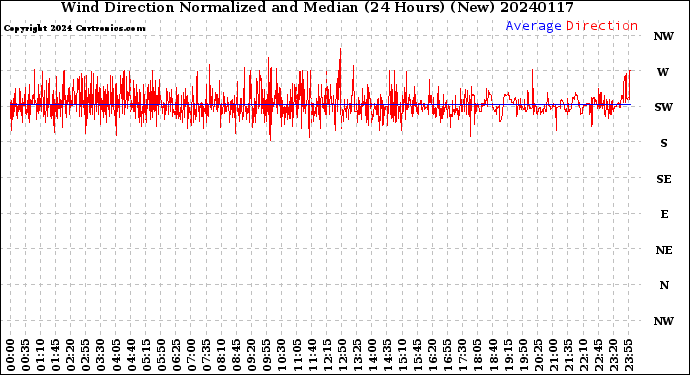
Task: Click the 16:55 time axis label
Action: pyautogui.click(x=448, y=355)
